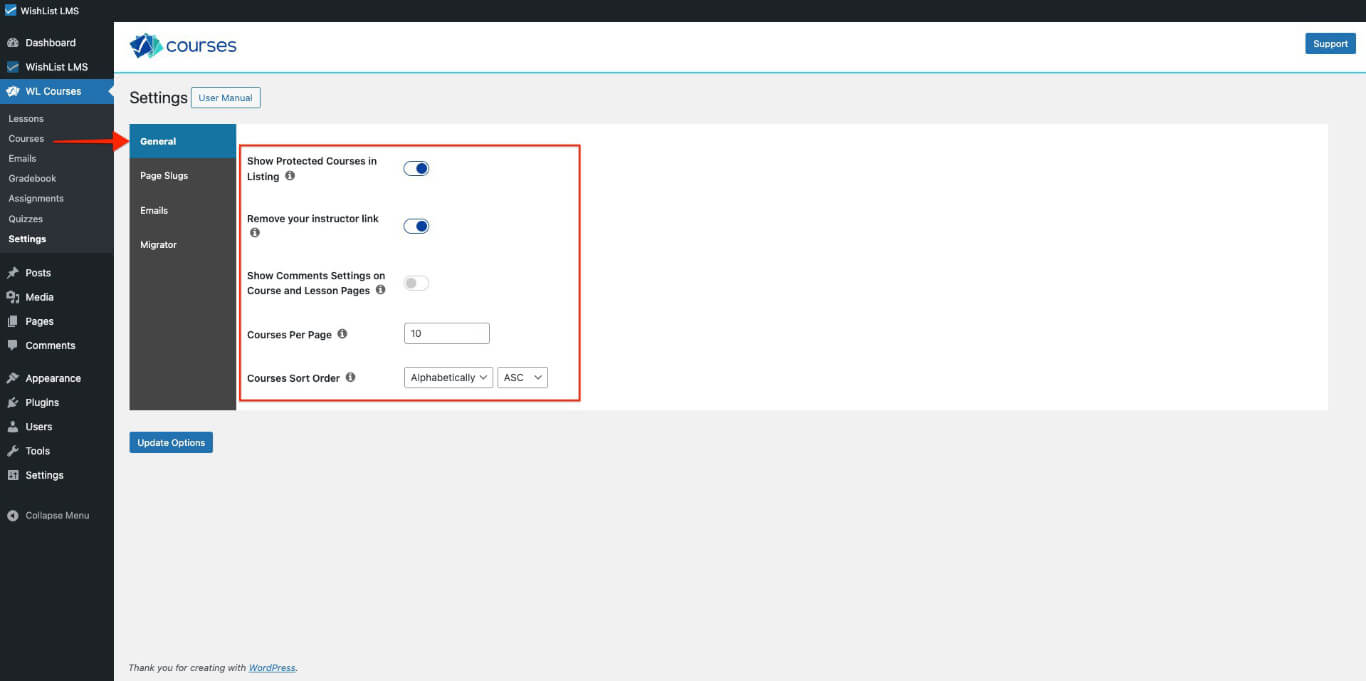
Task: Open the Media library icon
Action: pyautogui.click(x=12, y=297)
